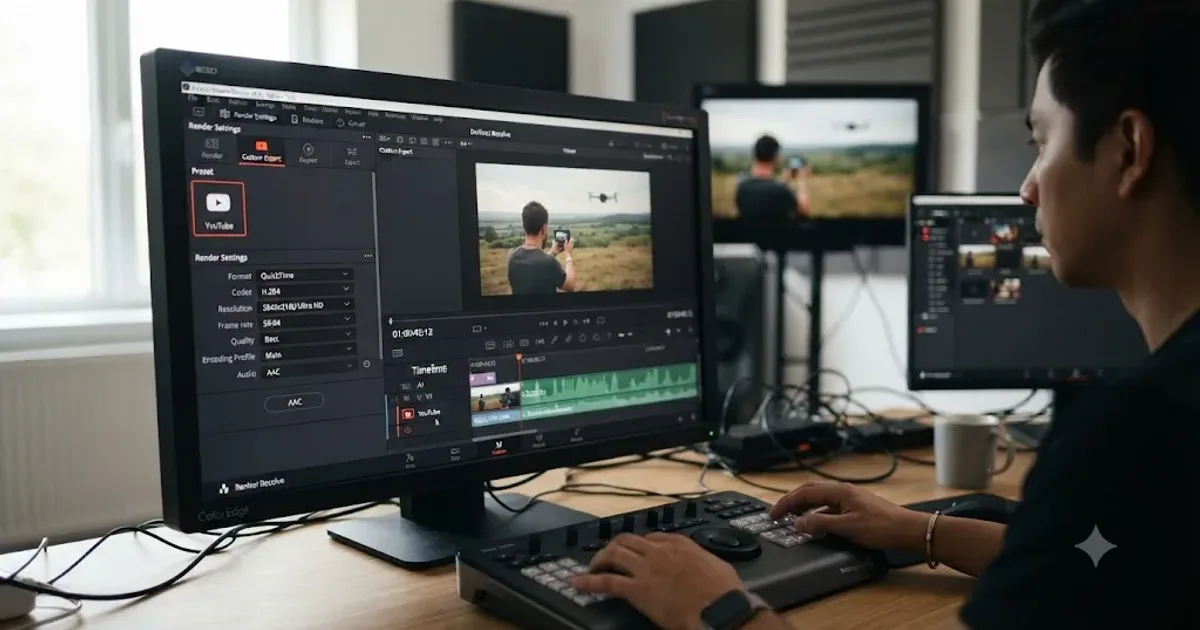Toggle loop playback icon beside transport controls
Image resolution: width=1200 pixels, height=630 pixels.
(602, 322)
